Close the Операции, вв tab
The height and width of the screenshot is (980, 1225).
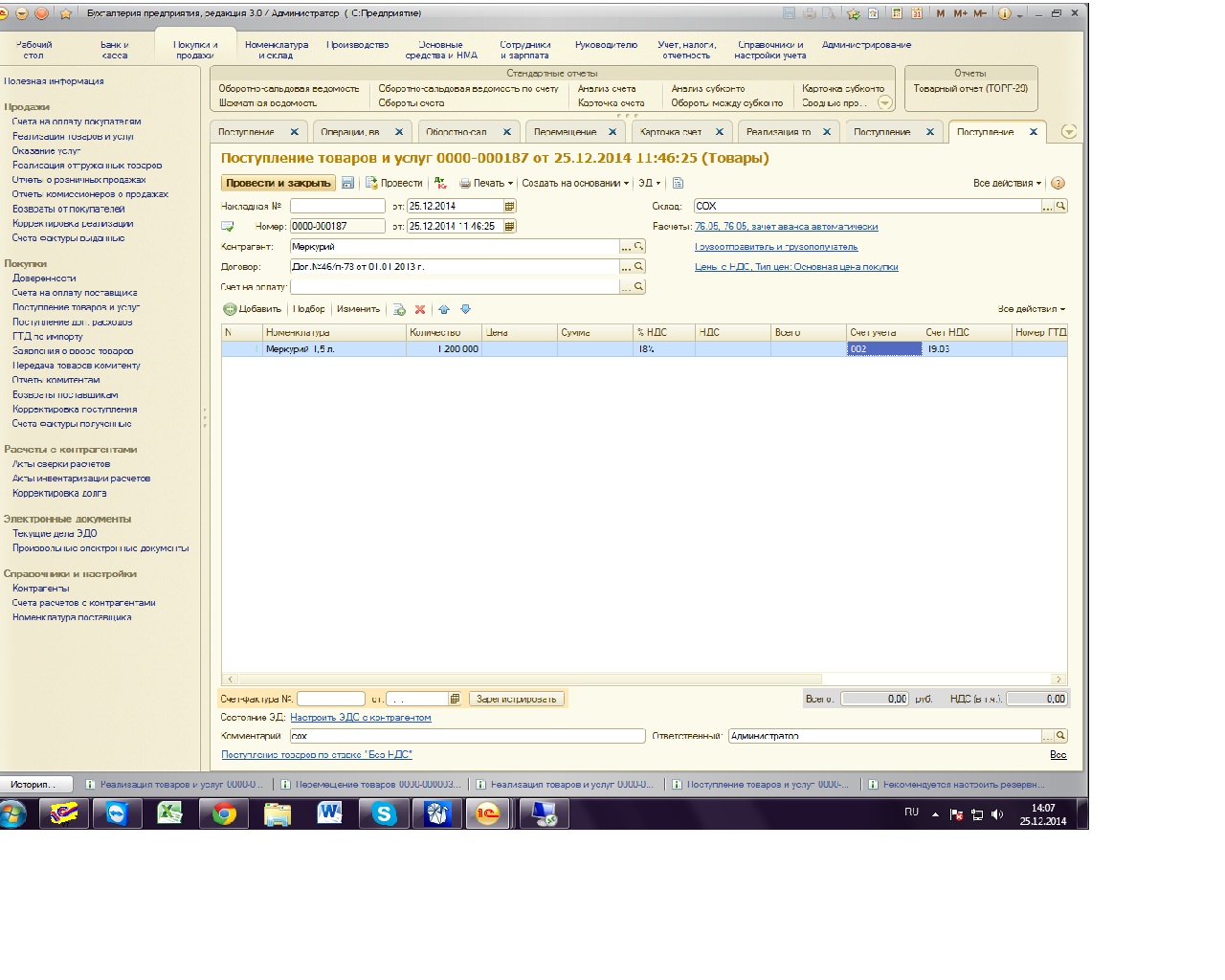(399, 132)
